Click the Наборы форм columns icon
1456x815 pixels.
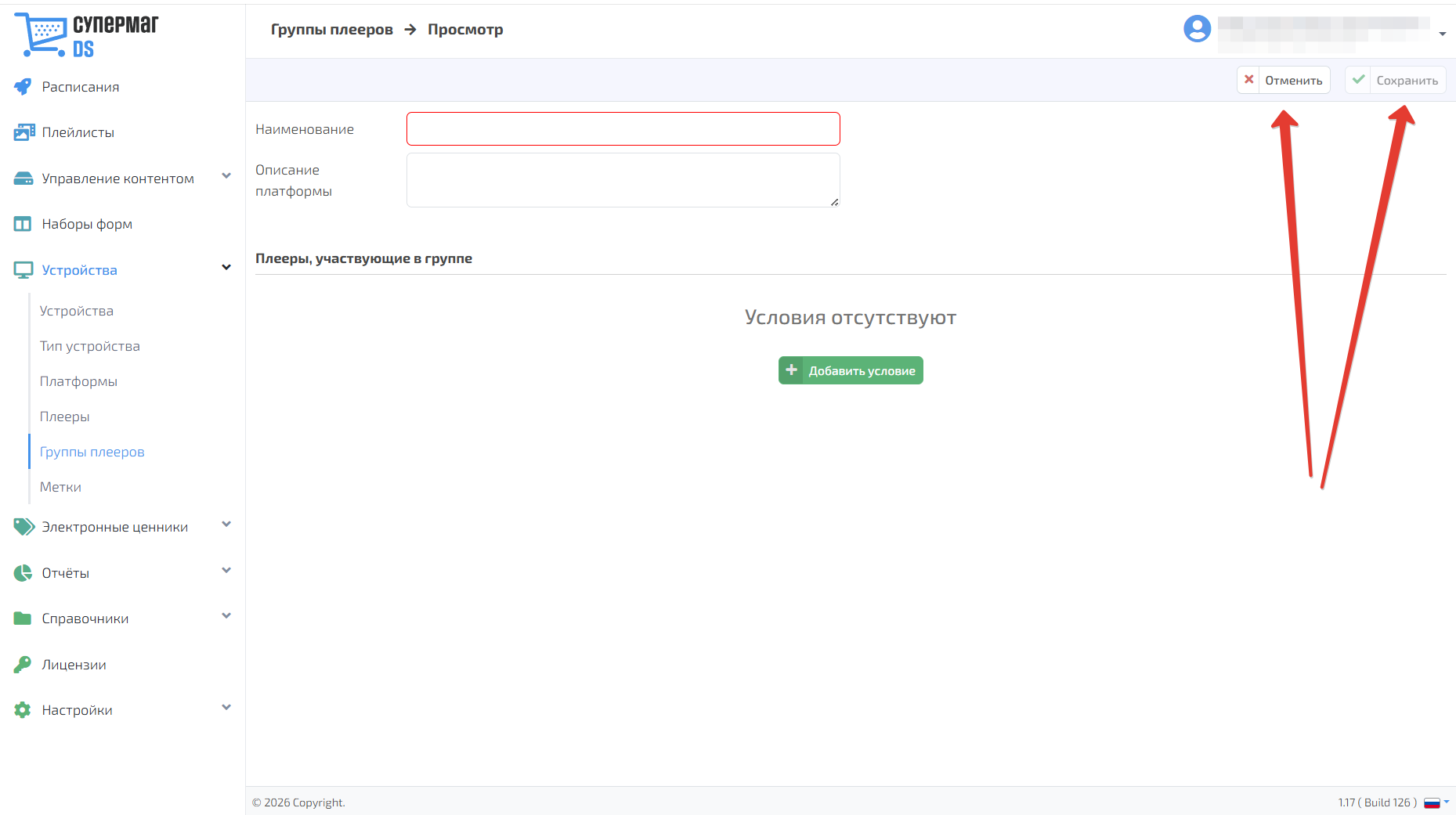23,224
